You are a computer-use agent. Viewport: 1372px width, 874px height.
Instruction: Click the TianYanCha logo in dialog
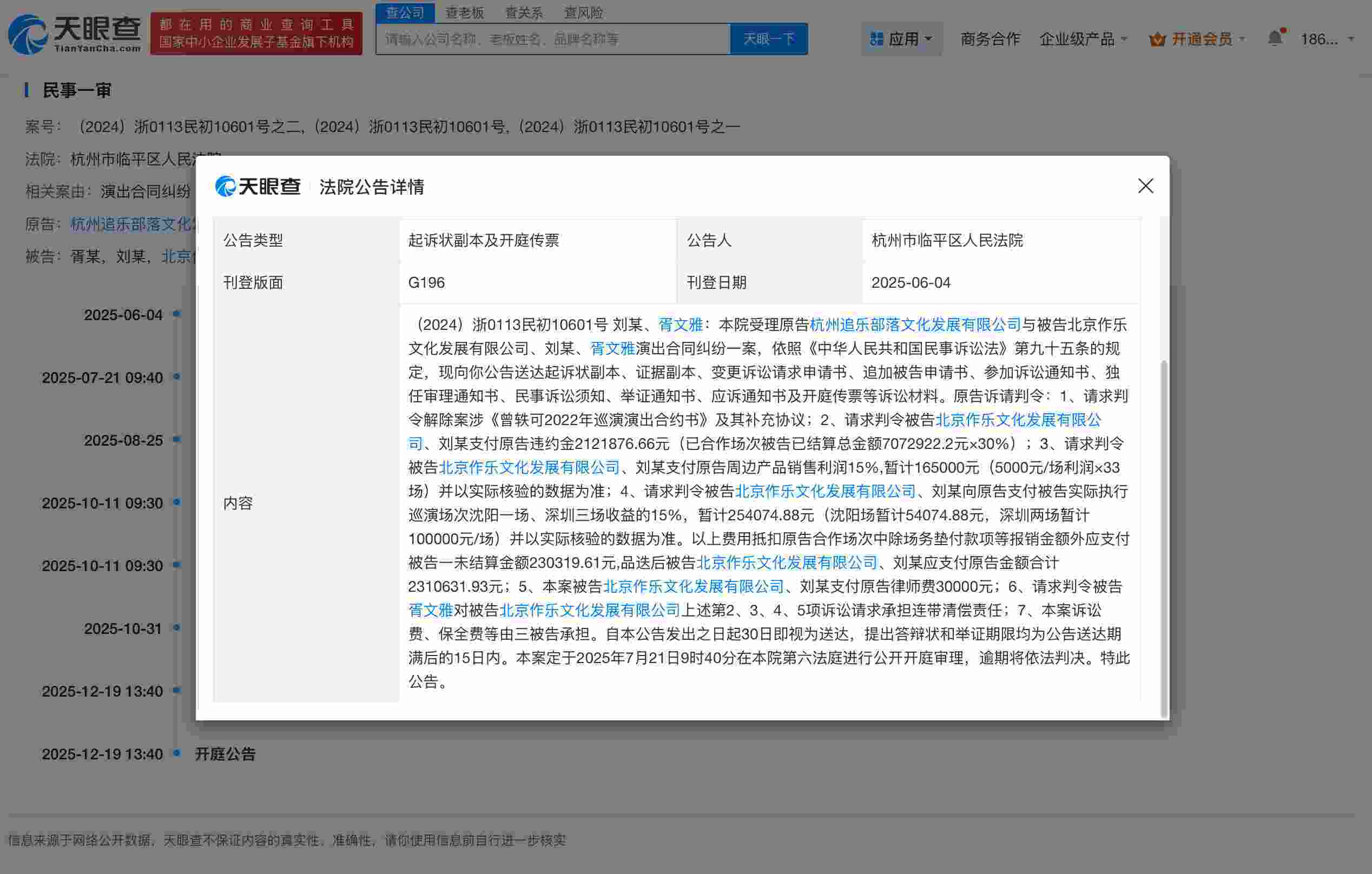coord(258,186)
